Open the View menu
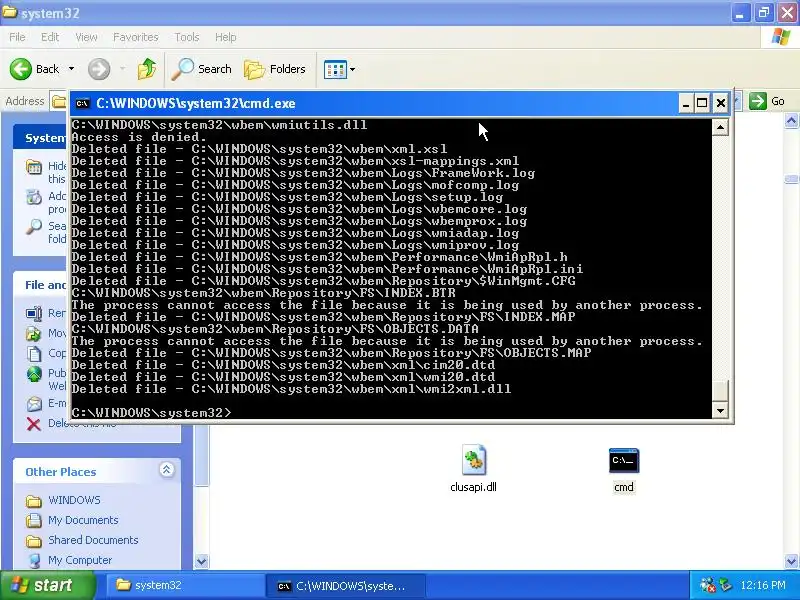Screen dimensions: 800x600 pos(86,37)
